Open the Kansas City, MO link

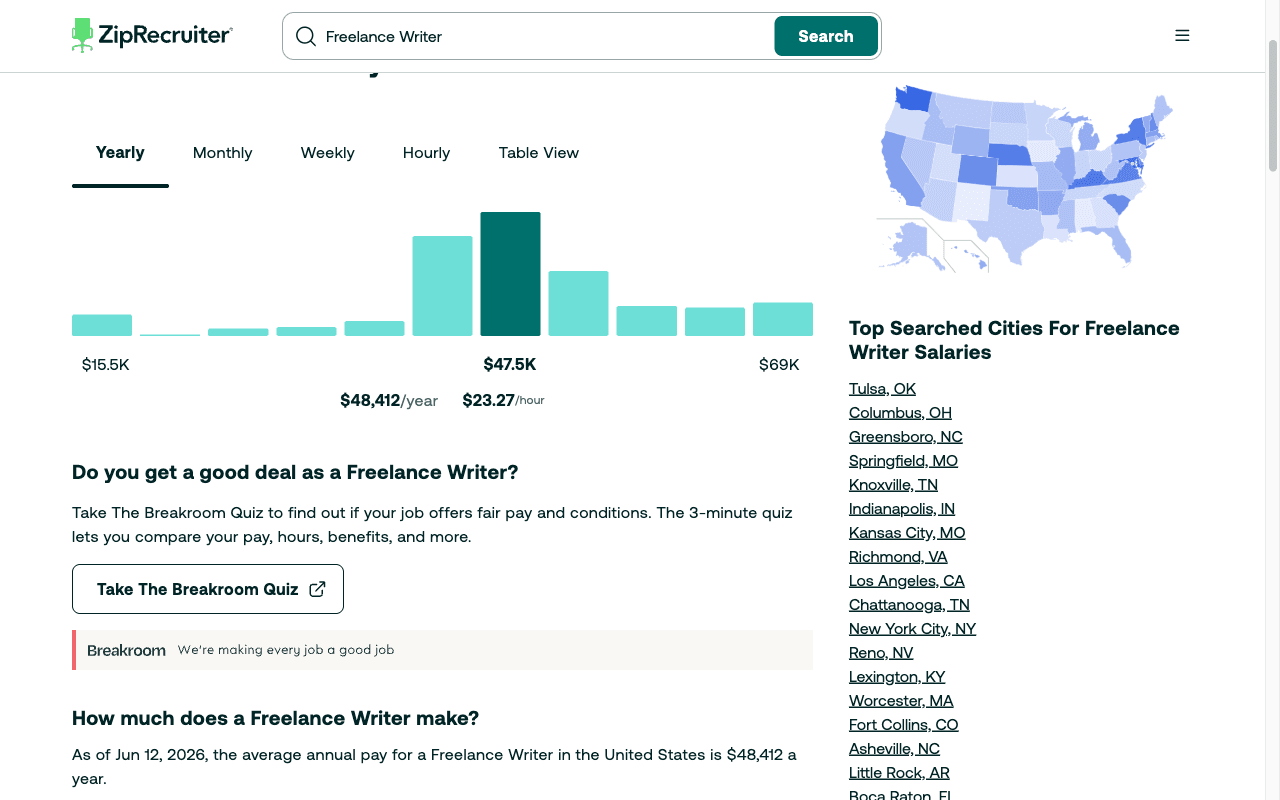coord(907,532)
